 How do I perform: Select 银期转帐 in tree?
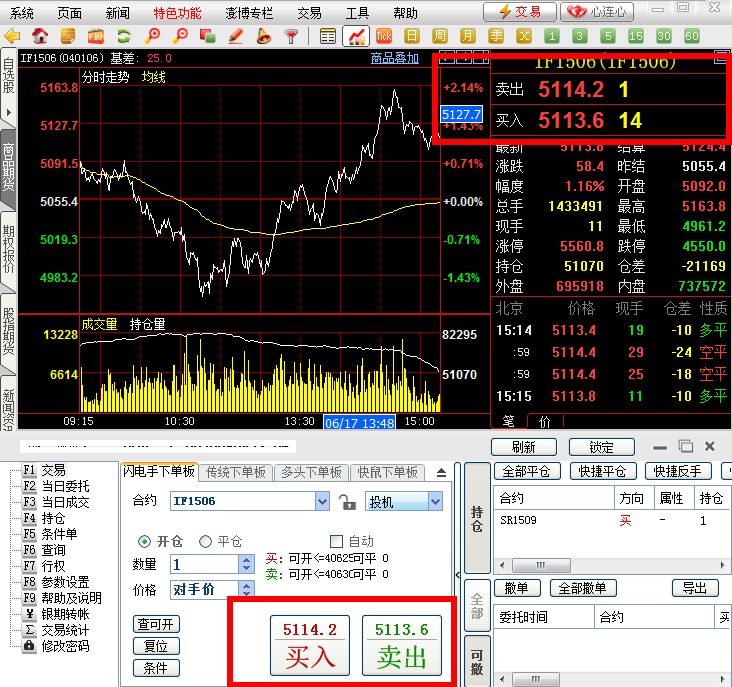56,614
